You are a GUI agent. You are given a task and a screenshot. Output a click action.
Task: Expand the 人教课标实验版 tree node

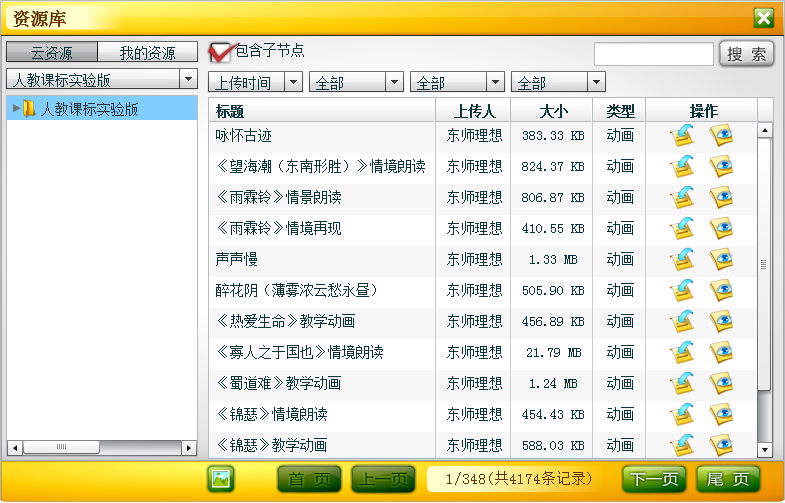pos(16,109)
